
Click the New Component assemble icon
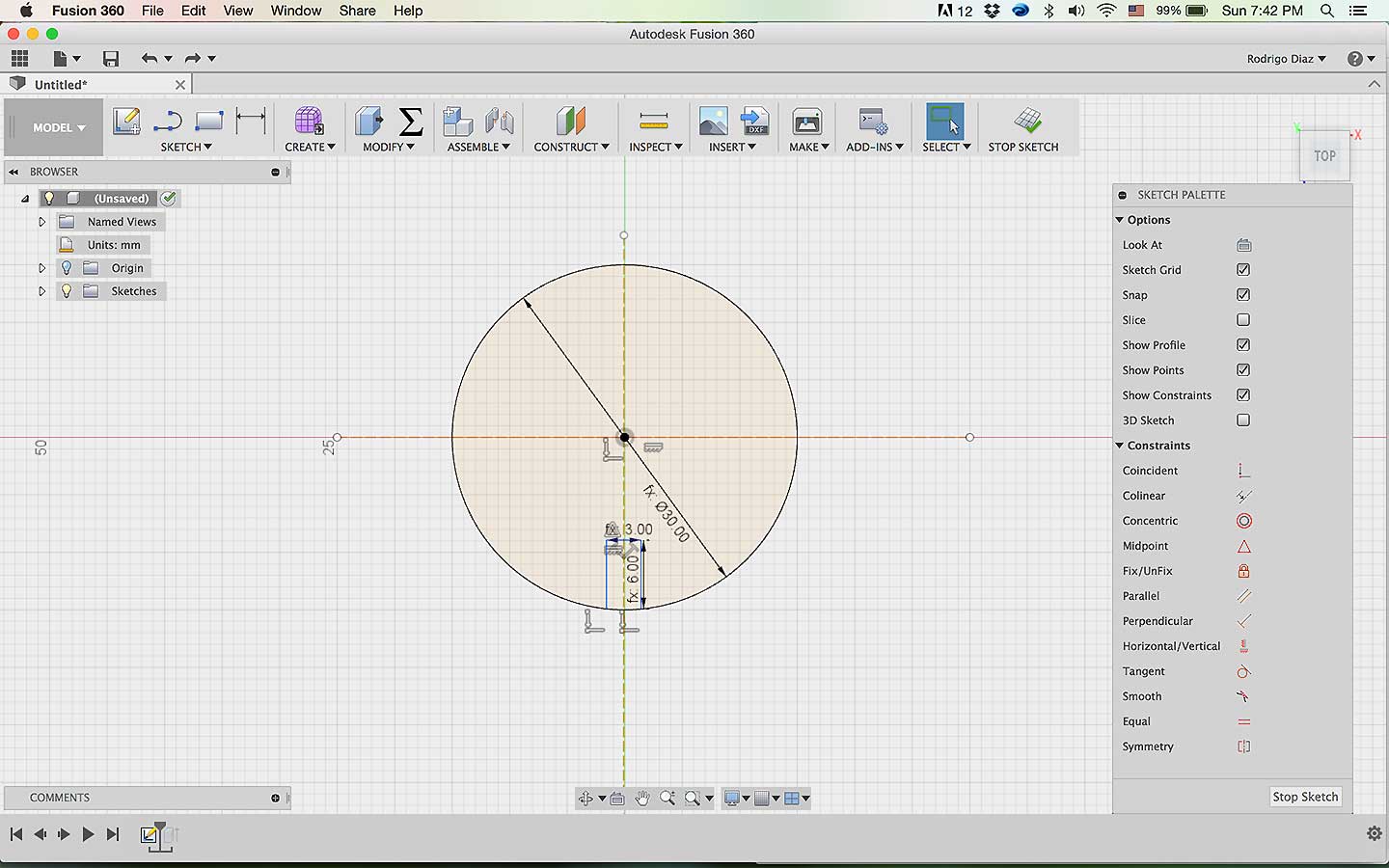pos(457,122)
